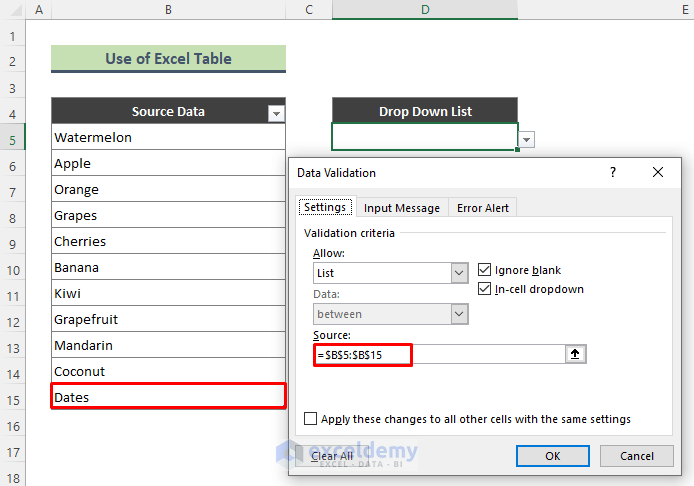Expand the drop-down arrow beside cell D5
Viewport: 694px width, 486px height.
(x=527, y=140)
